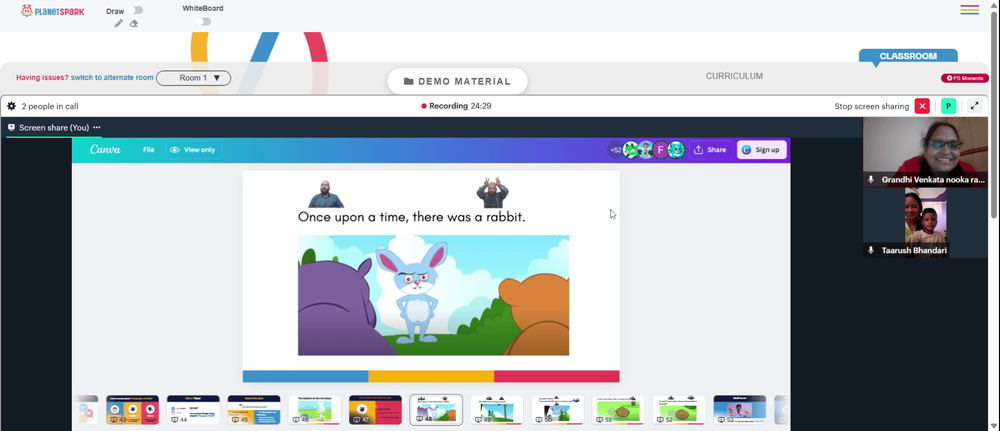
Task: Toggle the Draw switch
Action: click(135, 10)
